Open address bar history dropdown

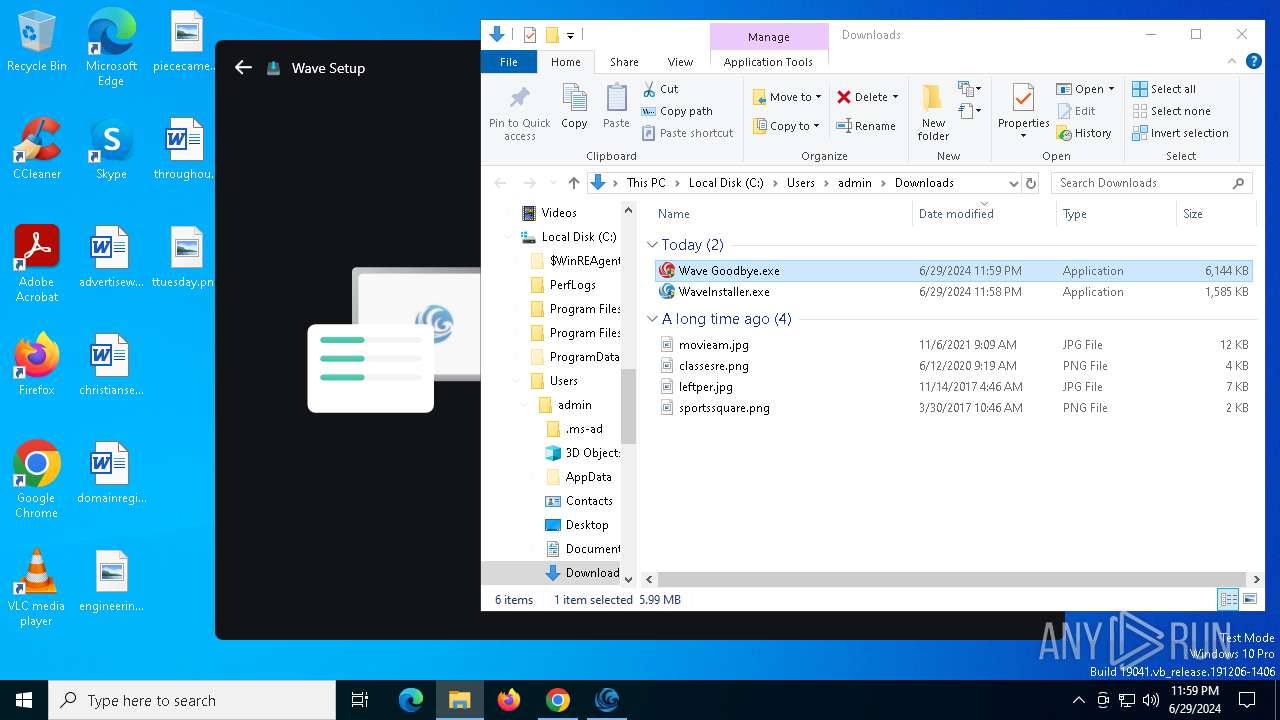coord(1013,183)
